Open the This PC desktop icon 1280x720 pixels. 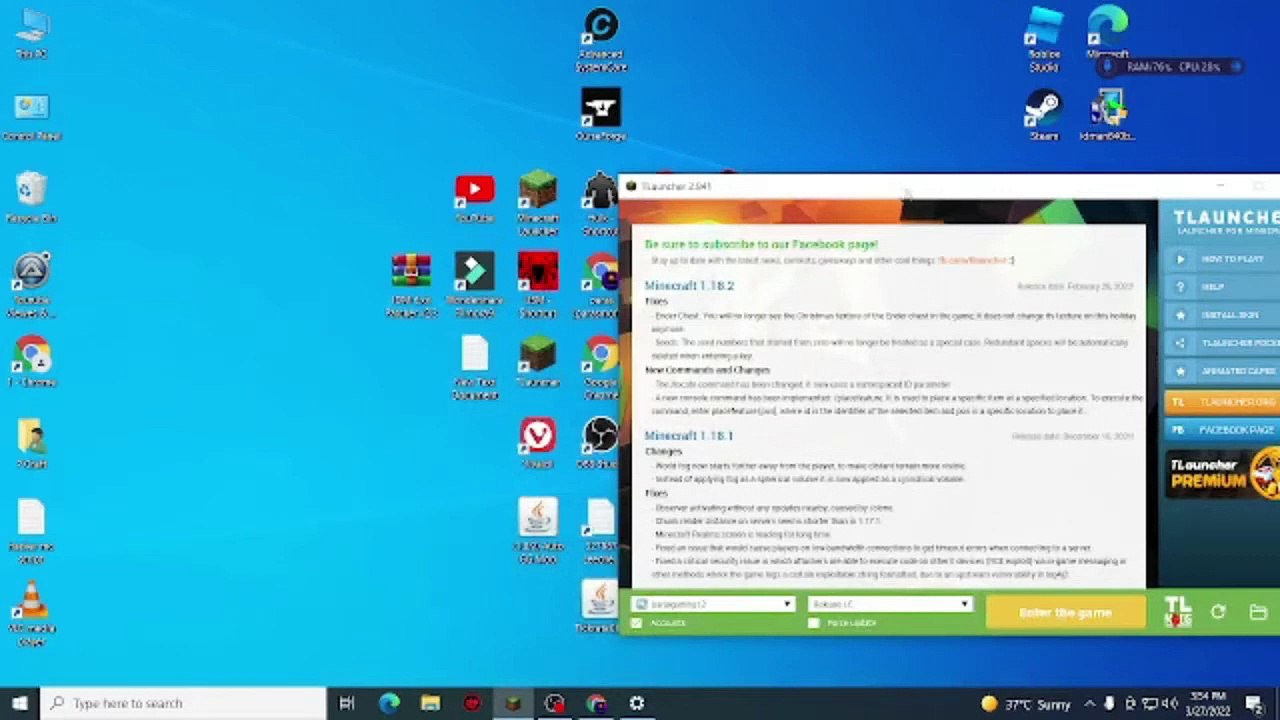31,33
